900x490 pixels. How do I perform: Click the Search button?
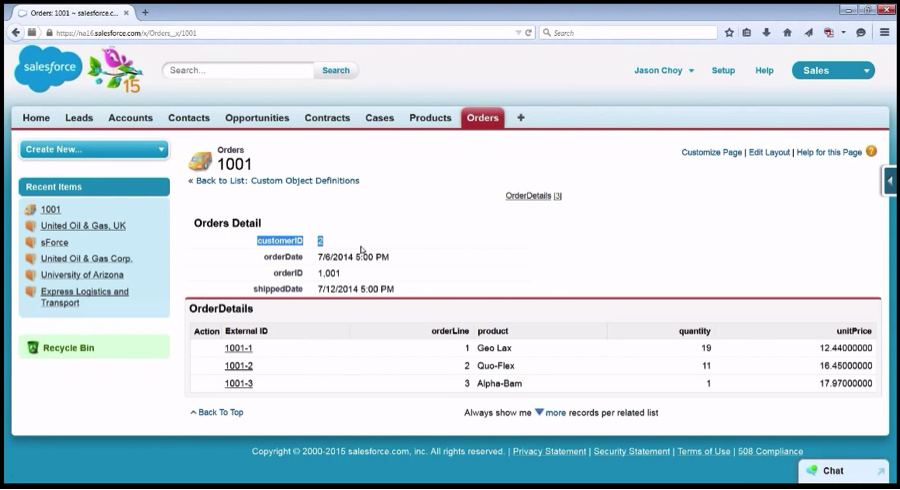tap(336, 71)
